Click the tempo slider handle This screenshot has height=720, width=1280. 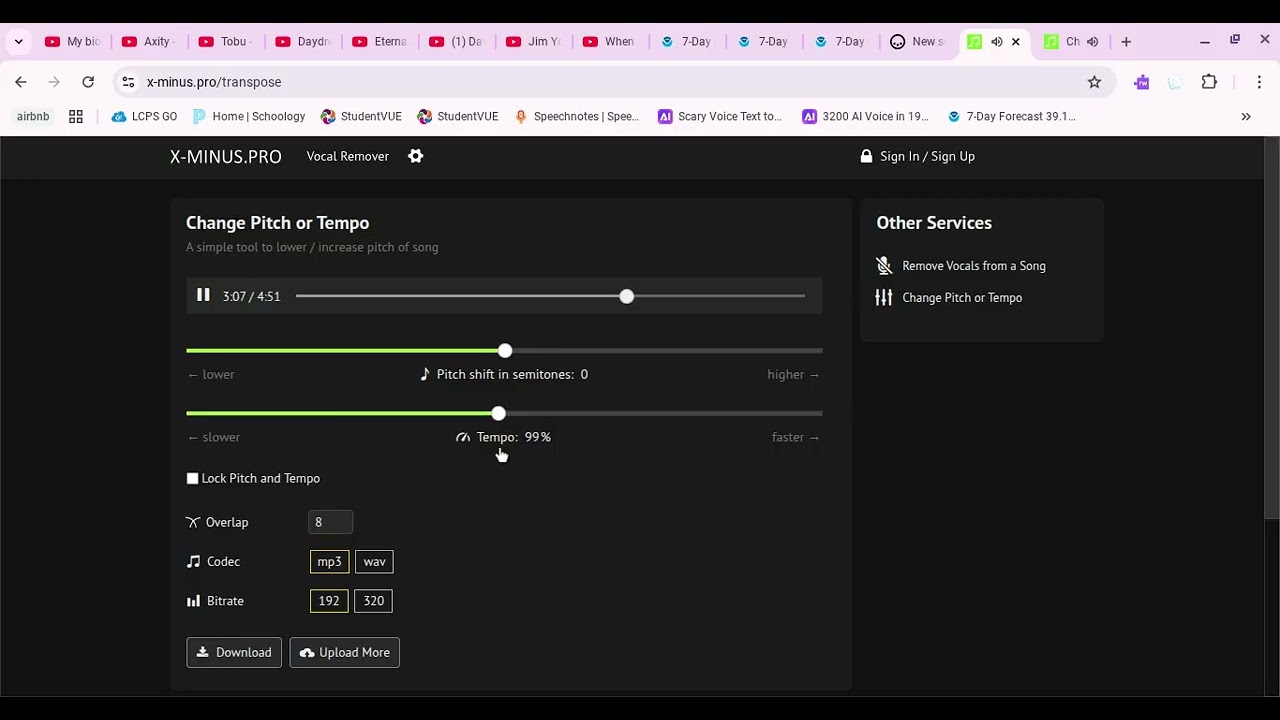pyautogui.click(x=498, y=413)
